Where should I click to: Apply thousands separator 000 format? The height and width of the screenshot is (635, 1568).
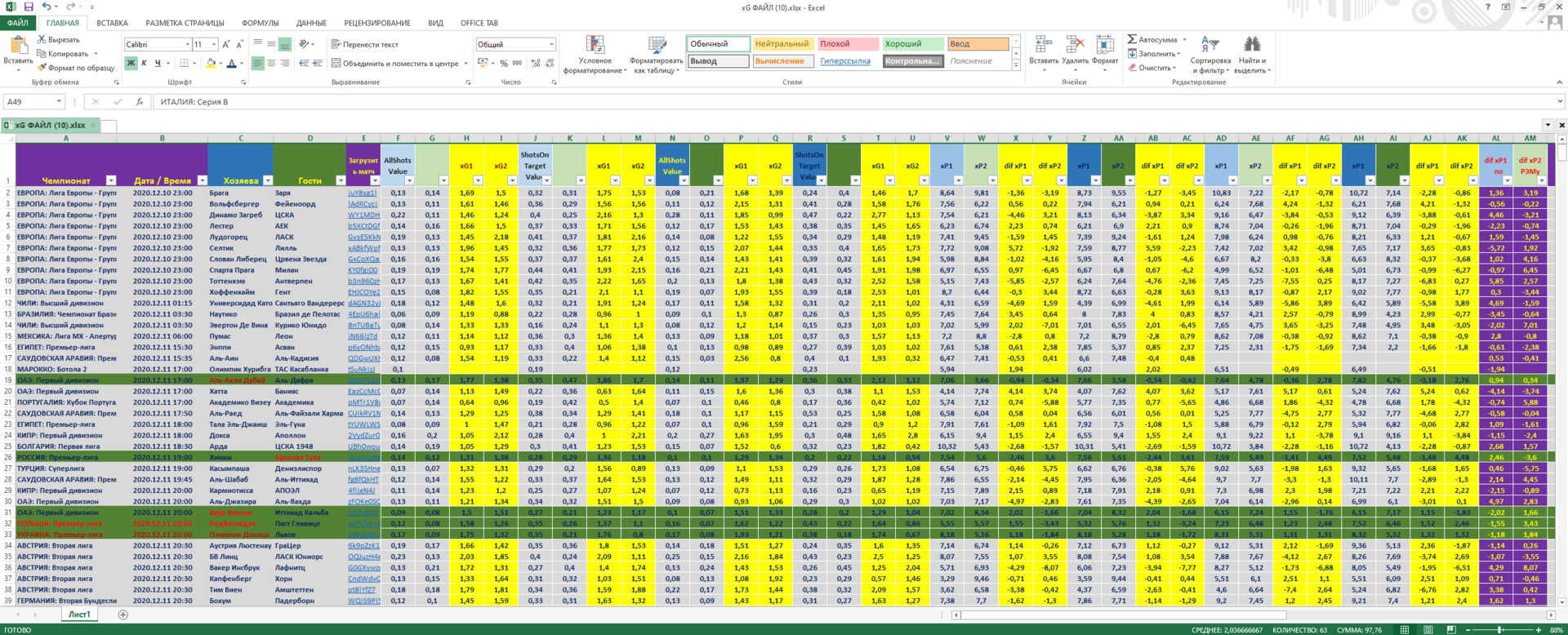(x=517, y=63)
